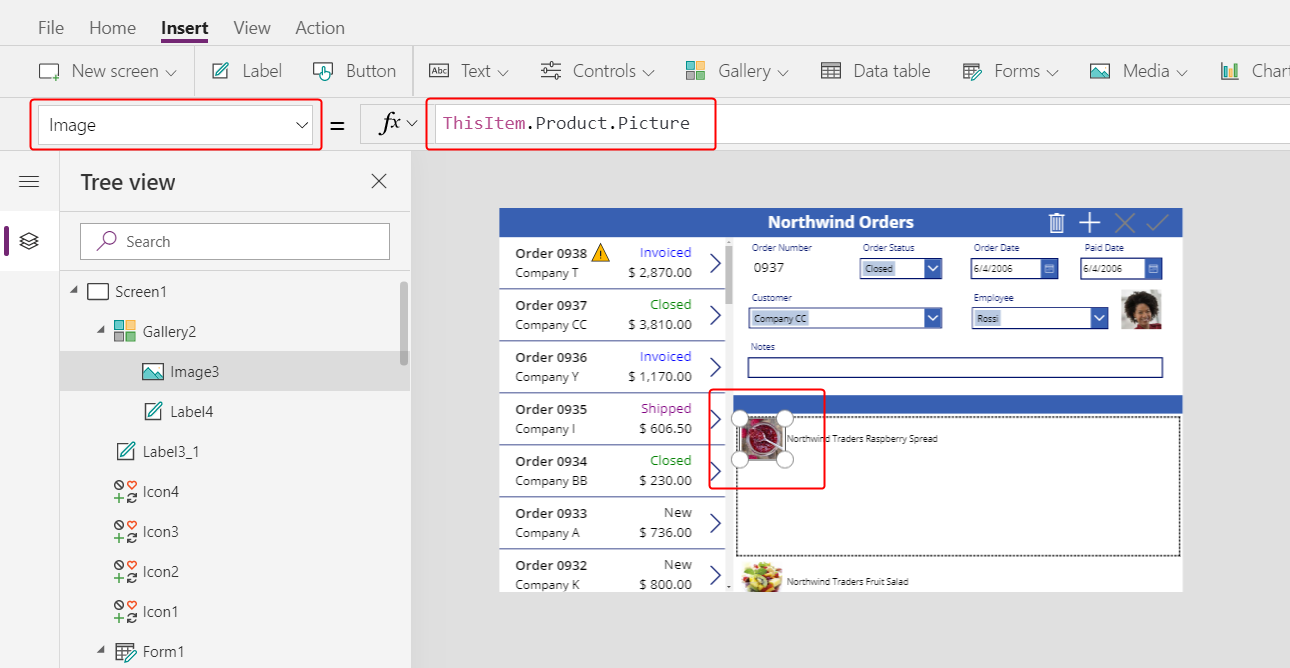
Task: Select the Raspberry Spread product image
Action: [762, 439]
